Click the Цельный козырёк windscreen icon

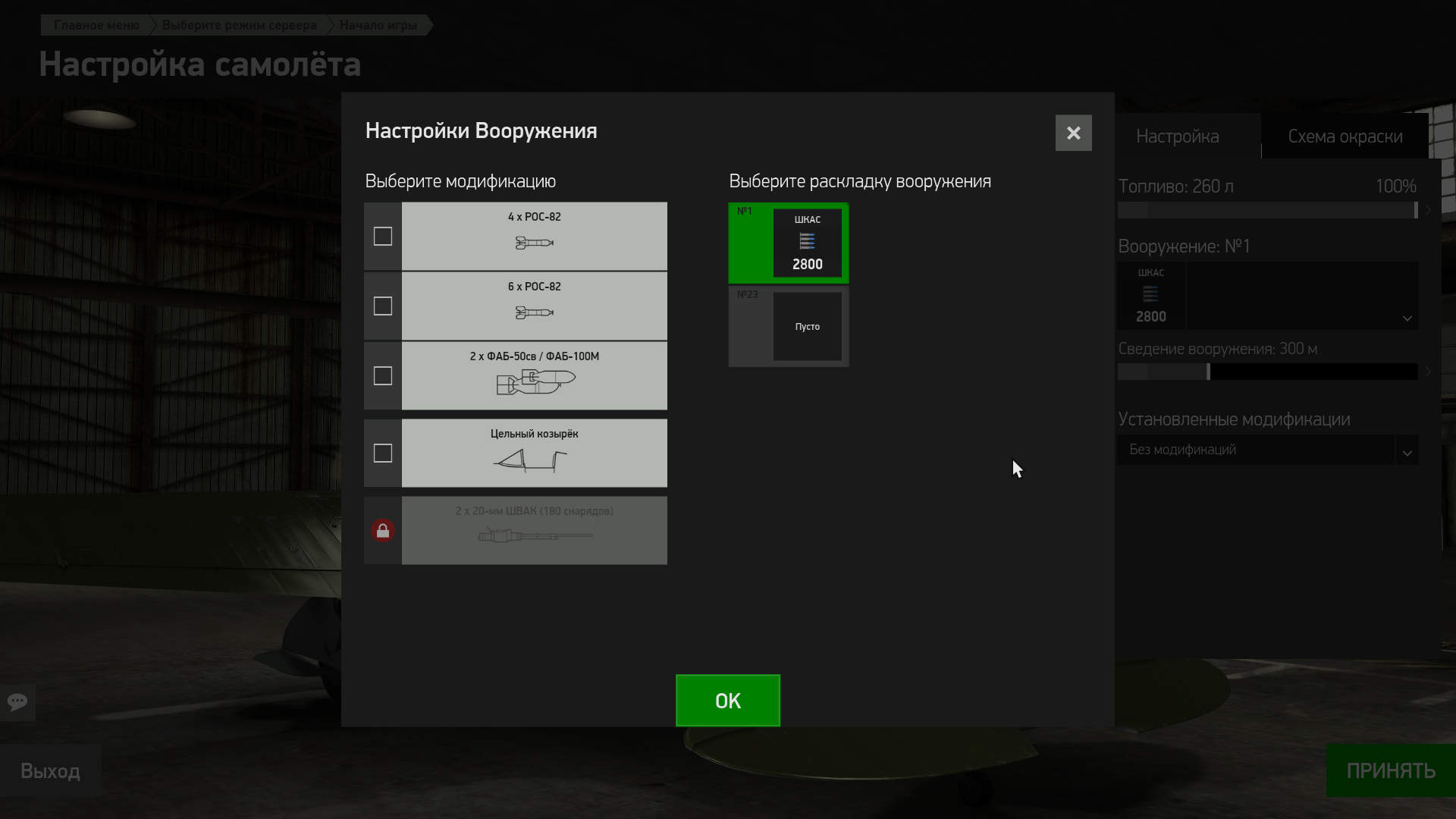[531, 460]
